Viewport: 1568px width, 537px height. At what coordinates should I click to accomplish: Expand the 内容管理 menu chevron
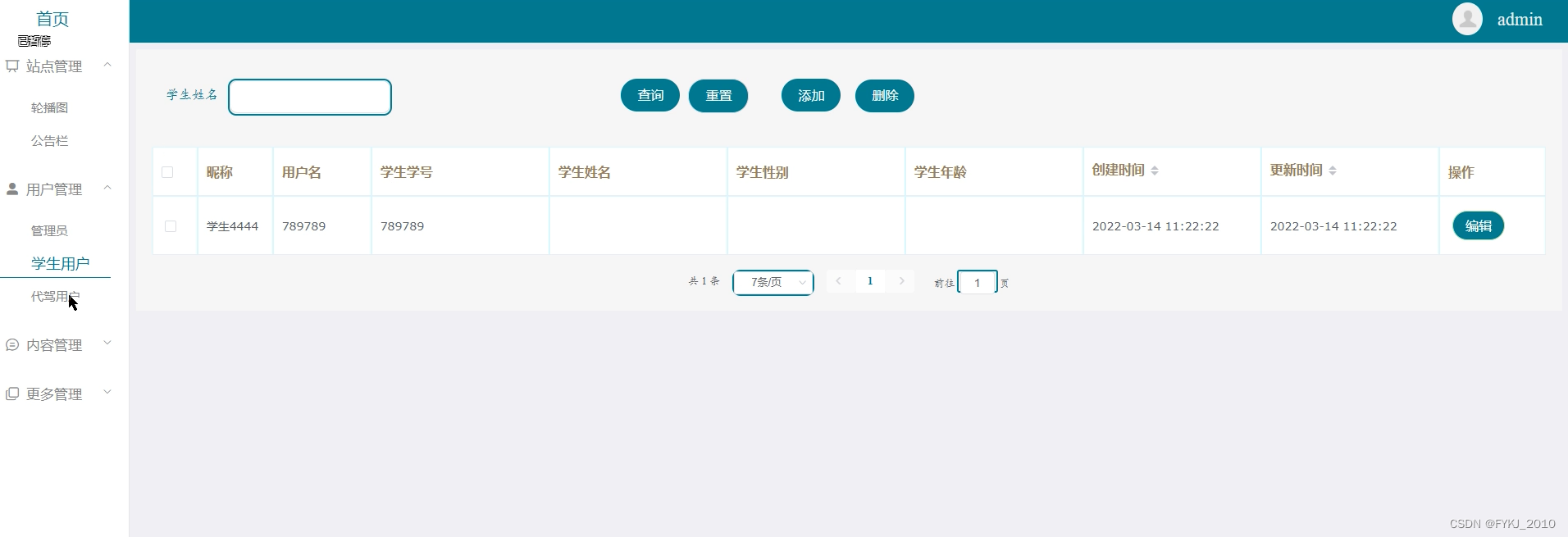(x=107, y=343)
